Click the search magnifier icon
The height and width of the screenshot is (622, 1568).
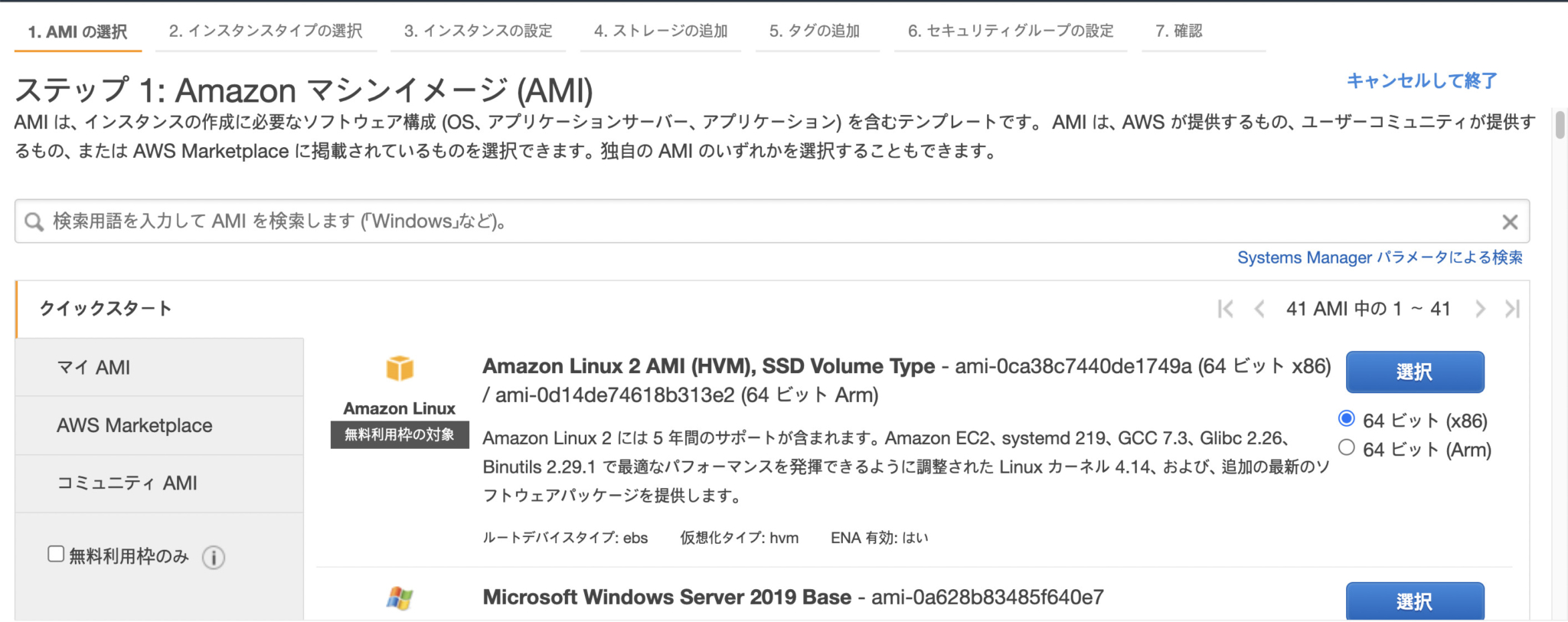pyautogui.click(x=33, y=221)
